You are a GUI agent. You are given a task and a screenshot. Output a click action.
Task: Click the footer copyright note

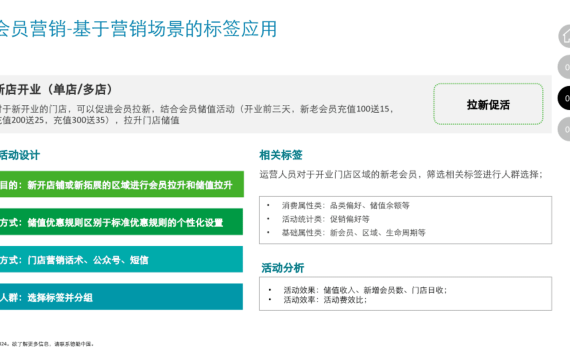(47, 344)
